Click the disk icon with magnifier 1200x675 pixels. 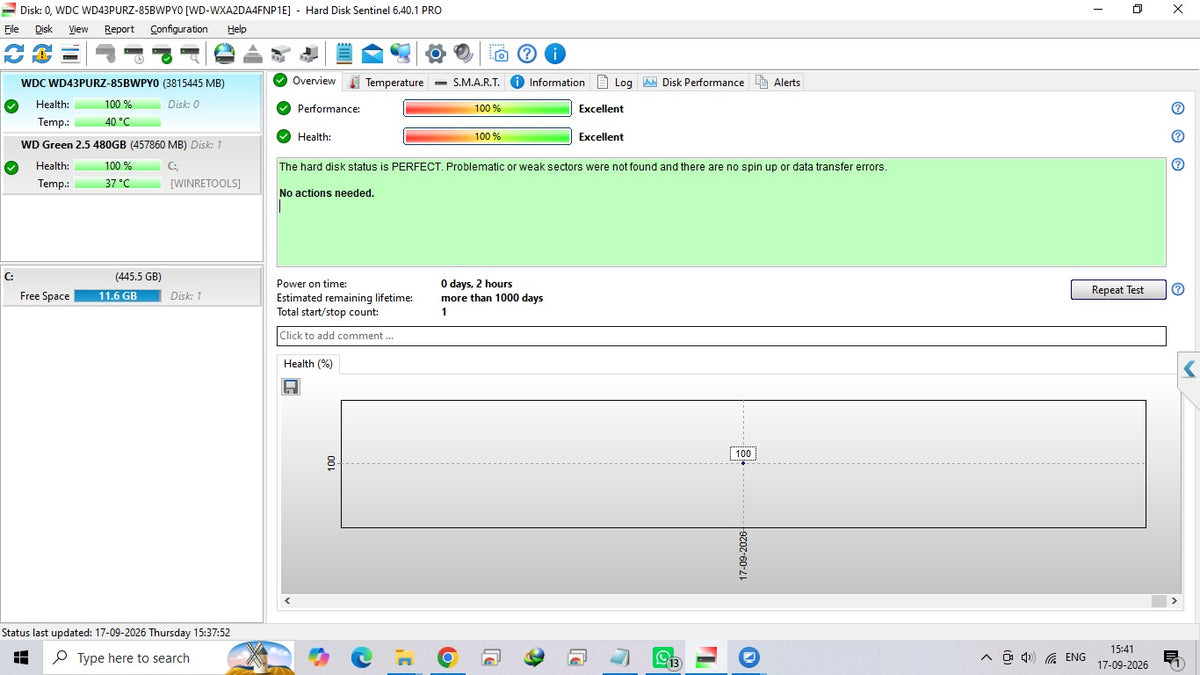coord(190,53)
